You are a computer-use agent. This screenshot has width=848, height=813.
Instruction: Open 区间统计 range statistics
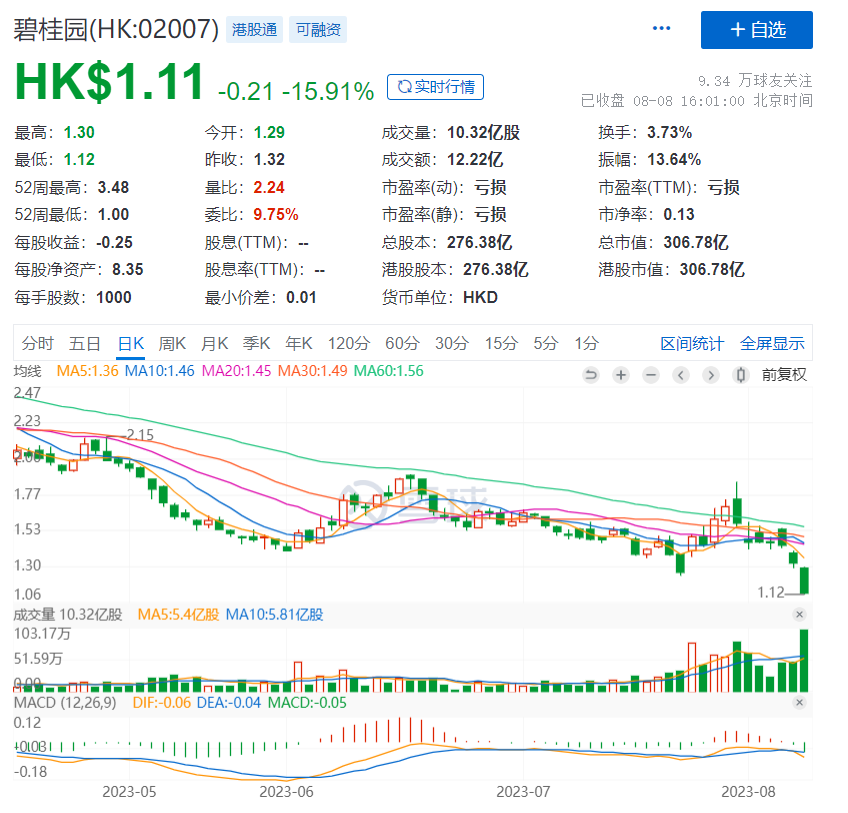tap(692, 343)
